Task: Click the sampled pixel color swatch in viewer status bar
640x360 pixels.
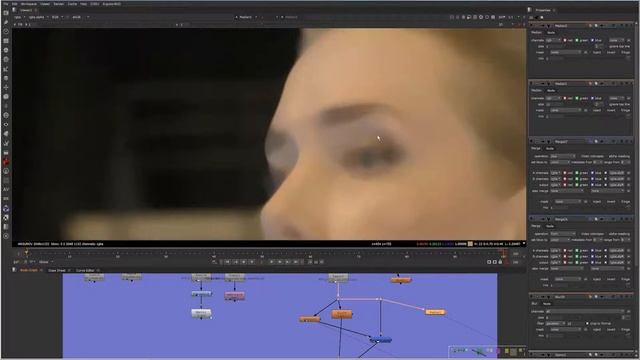Action: pos(470,244)
